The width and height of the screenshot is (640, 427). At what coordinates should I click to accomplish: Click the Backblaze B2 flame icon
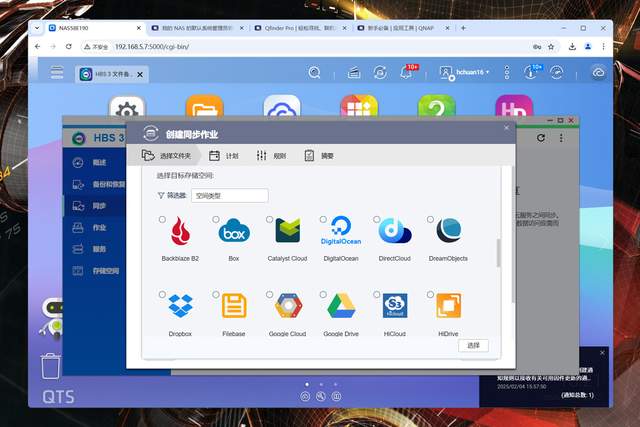(180, 231)
